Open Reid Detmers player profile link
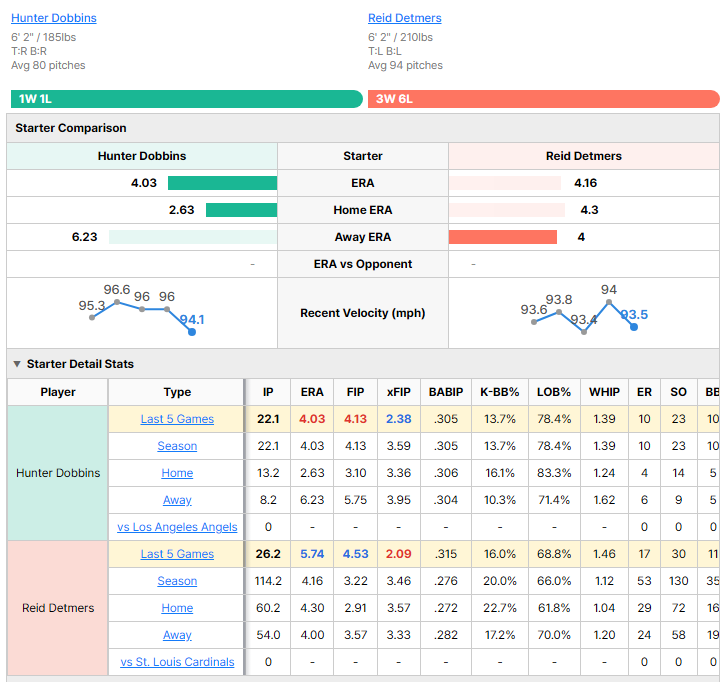This screenshot has height=682, width=726. click(405, 18)
